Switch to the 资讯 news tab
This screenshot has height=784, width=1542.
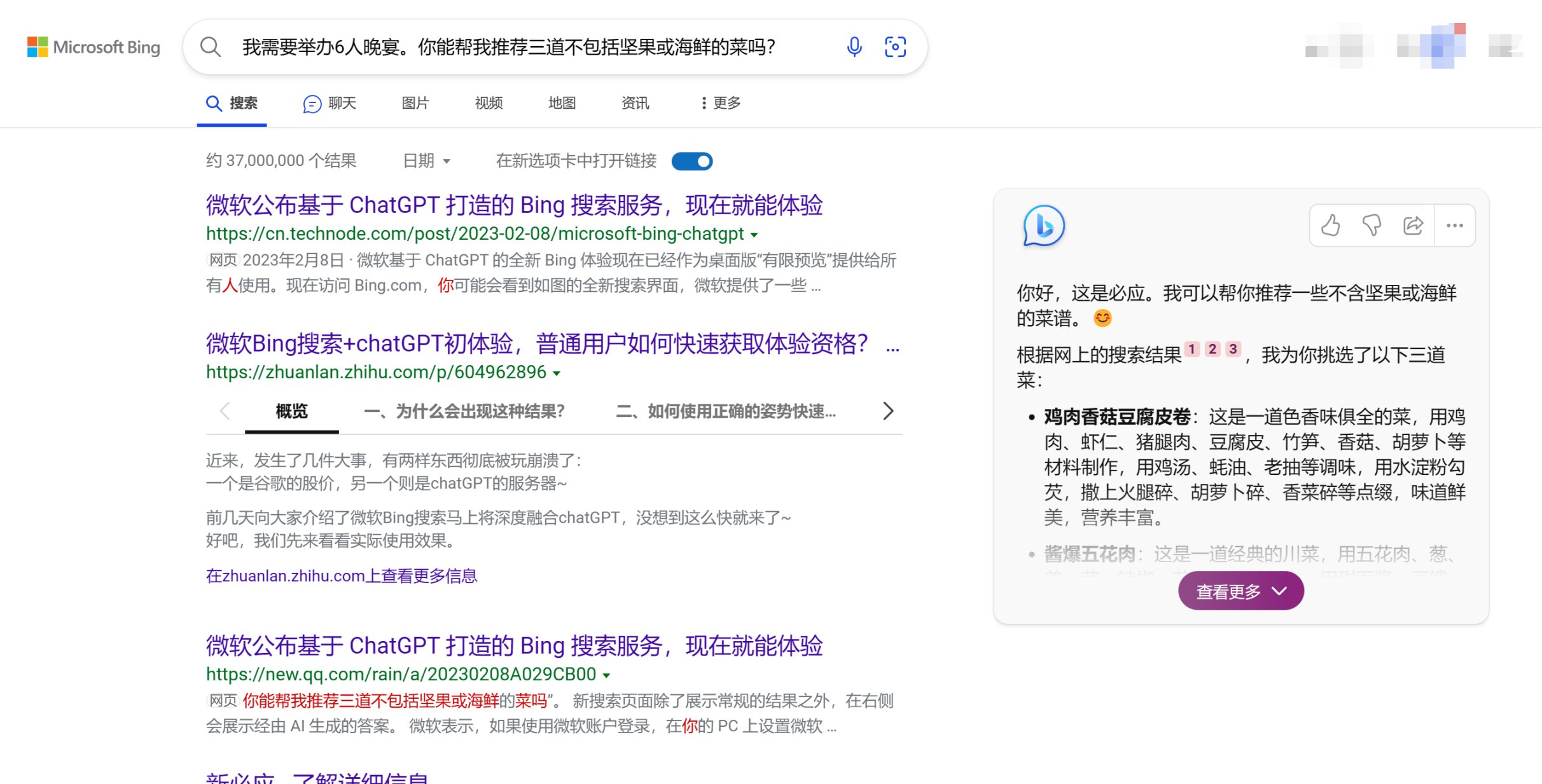point(635,103)
